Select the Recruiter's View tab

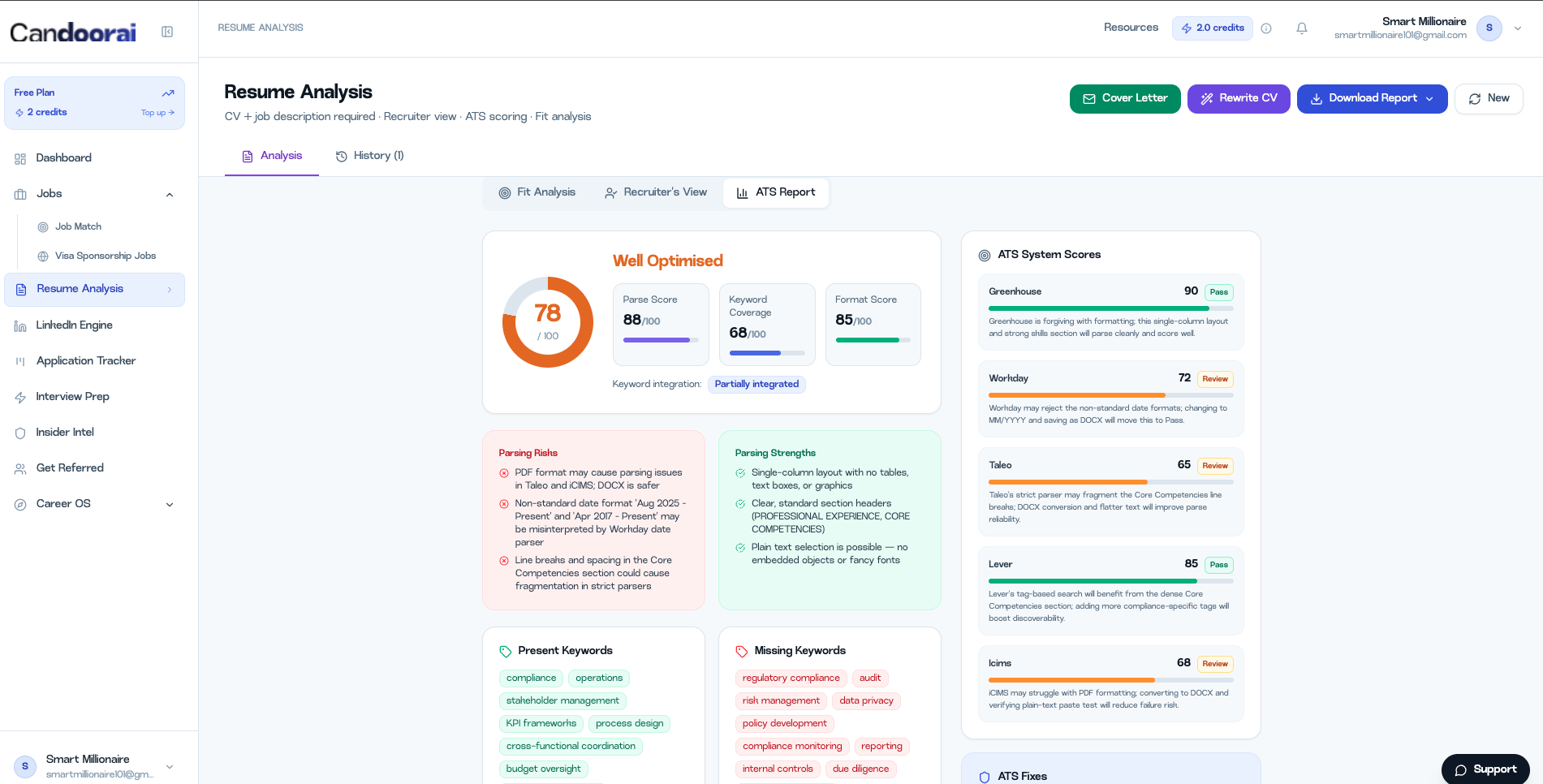coord(656,192)
